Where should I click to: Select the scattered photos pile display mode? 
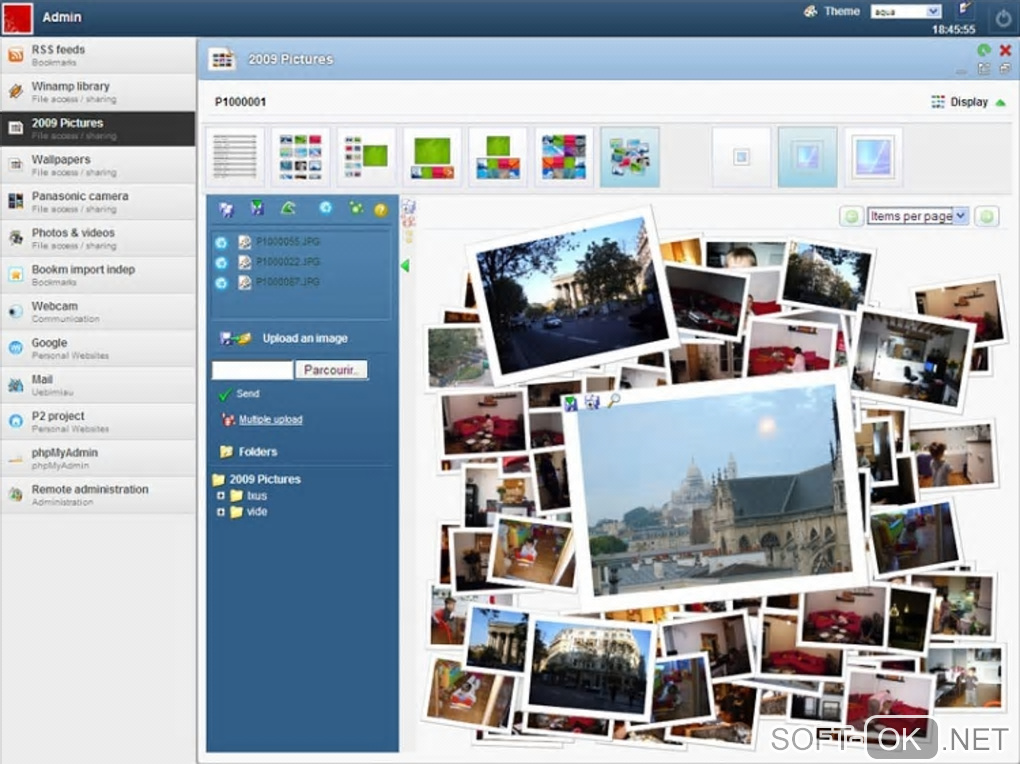coord(630,157)
